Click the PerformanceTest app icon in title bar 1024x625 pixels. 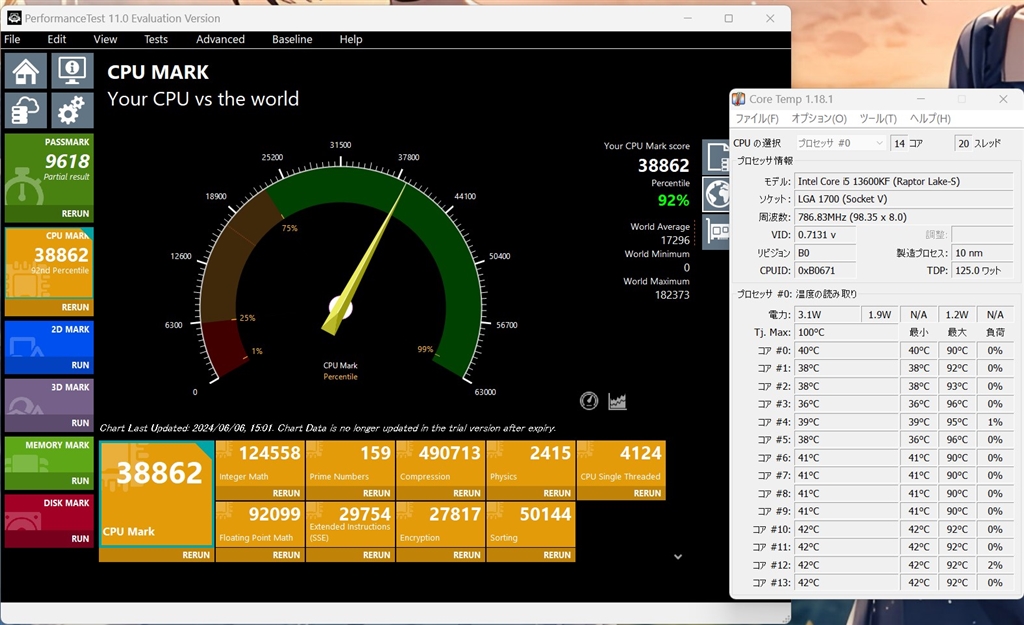[13, 18]
